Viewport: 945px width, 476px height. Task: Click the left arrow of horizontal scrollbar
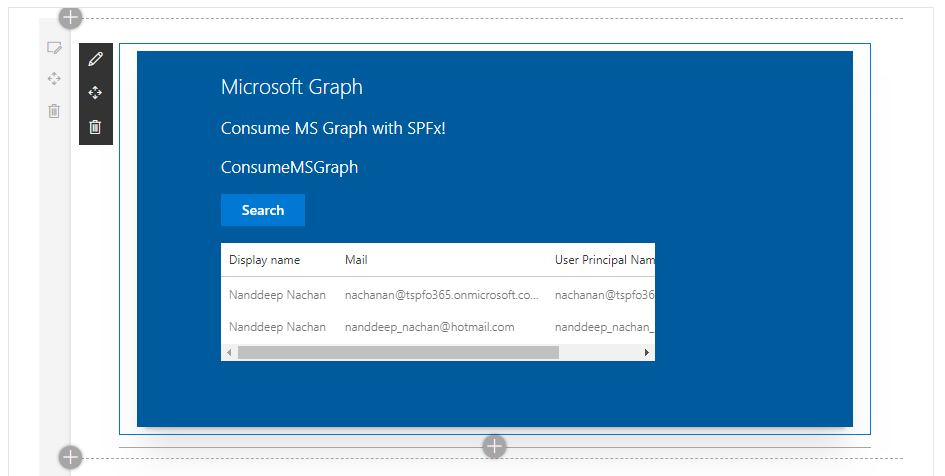pyautogui.click(x=229, y=353)
